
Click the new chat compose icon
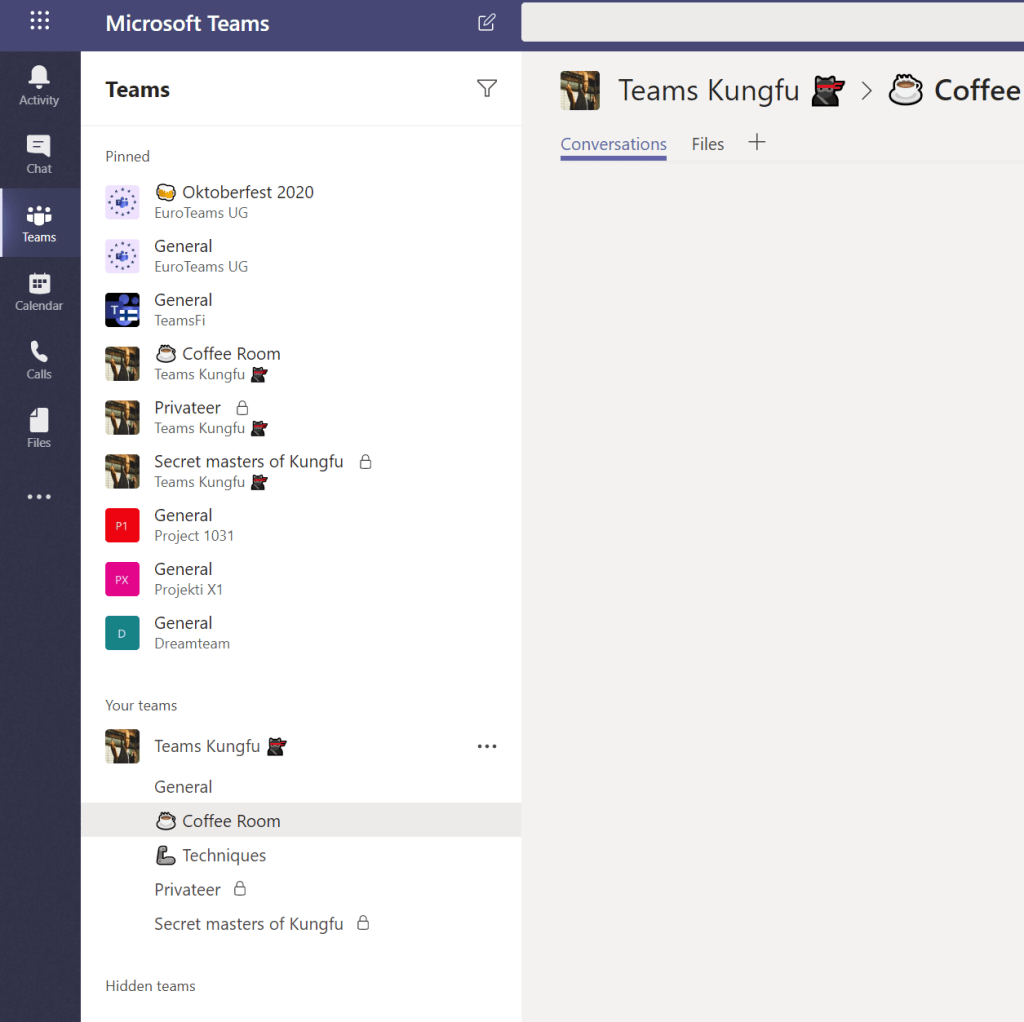click(x=487, y=23)
